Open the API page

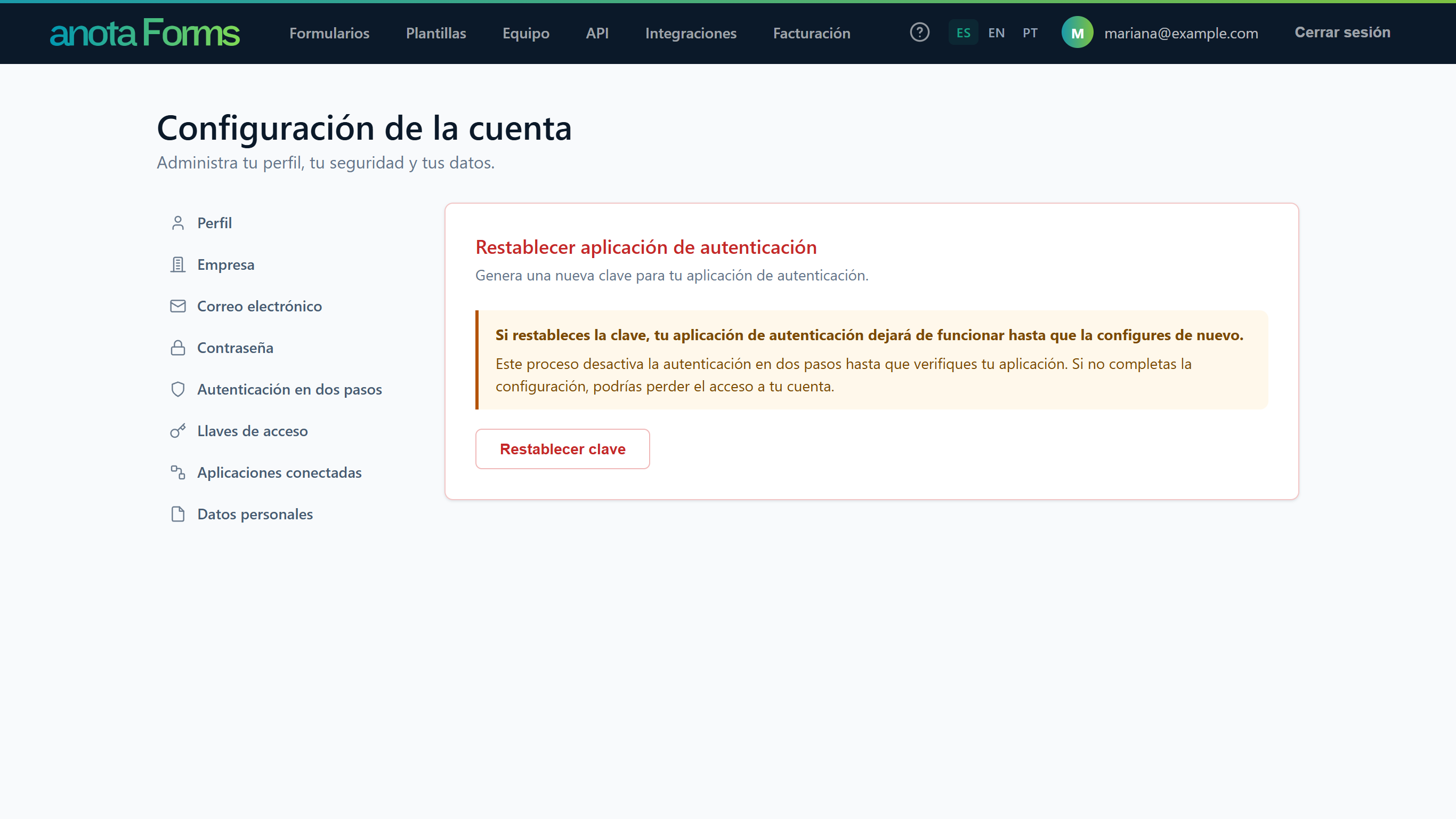(597, 33)
